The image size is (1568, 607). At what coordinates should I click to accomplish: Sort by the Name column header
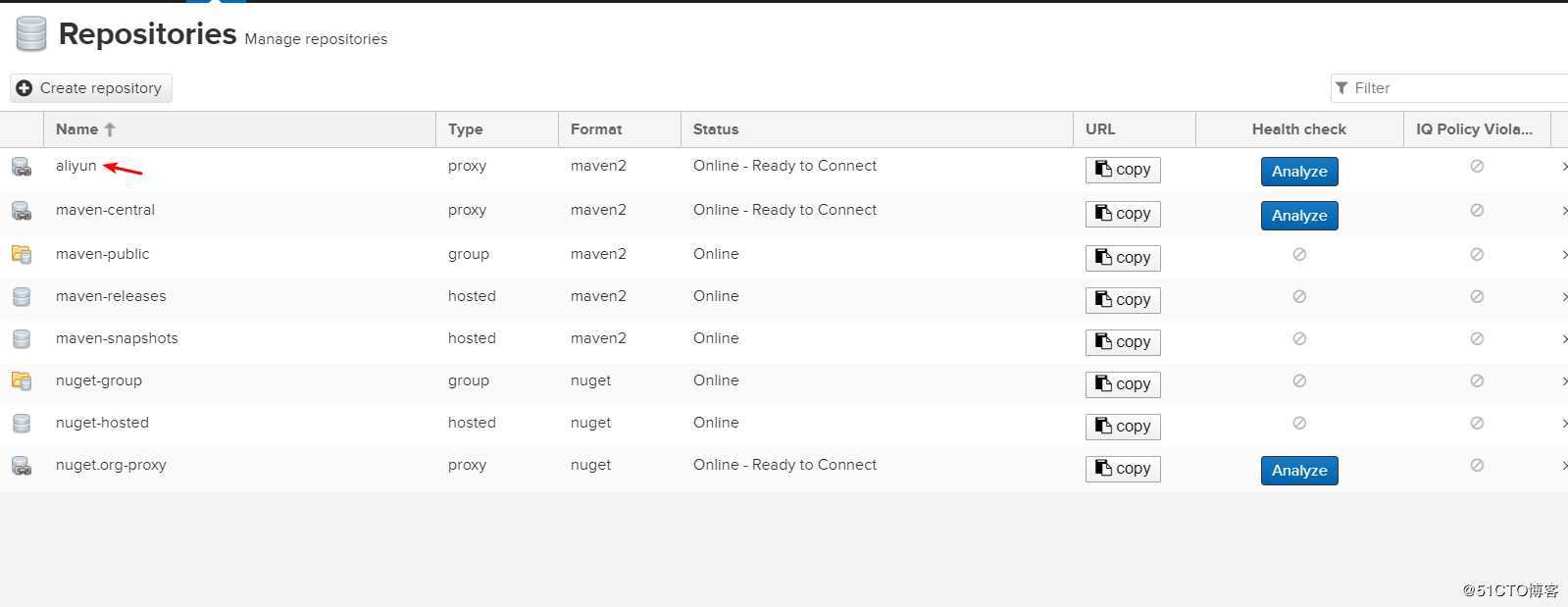pyautogui.click(x=240, y=129)
